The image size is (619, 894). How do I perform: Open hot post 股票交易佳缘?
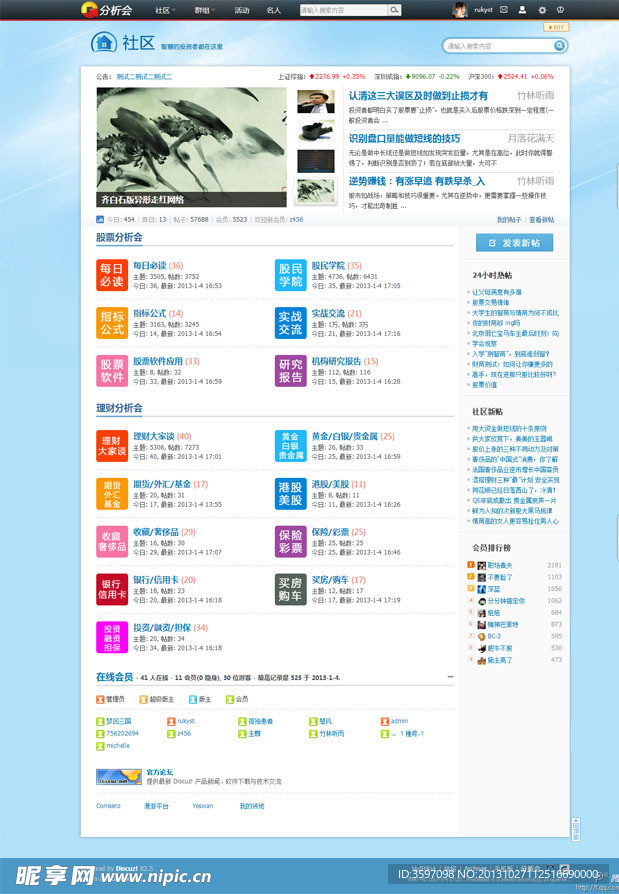pyautogui.click(x=491, y=302)
